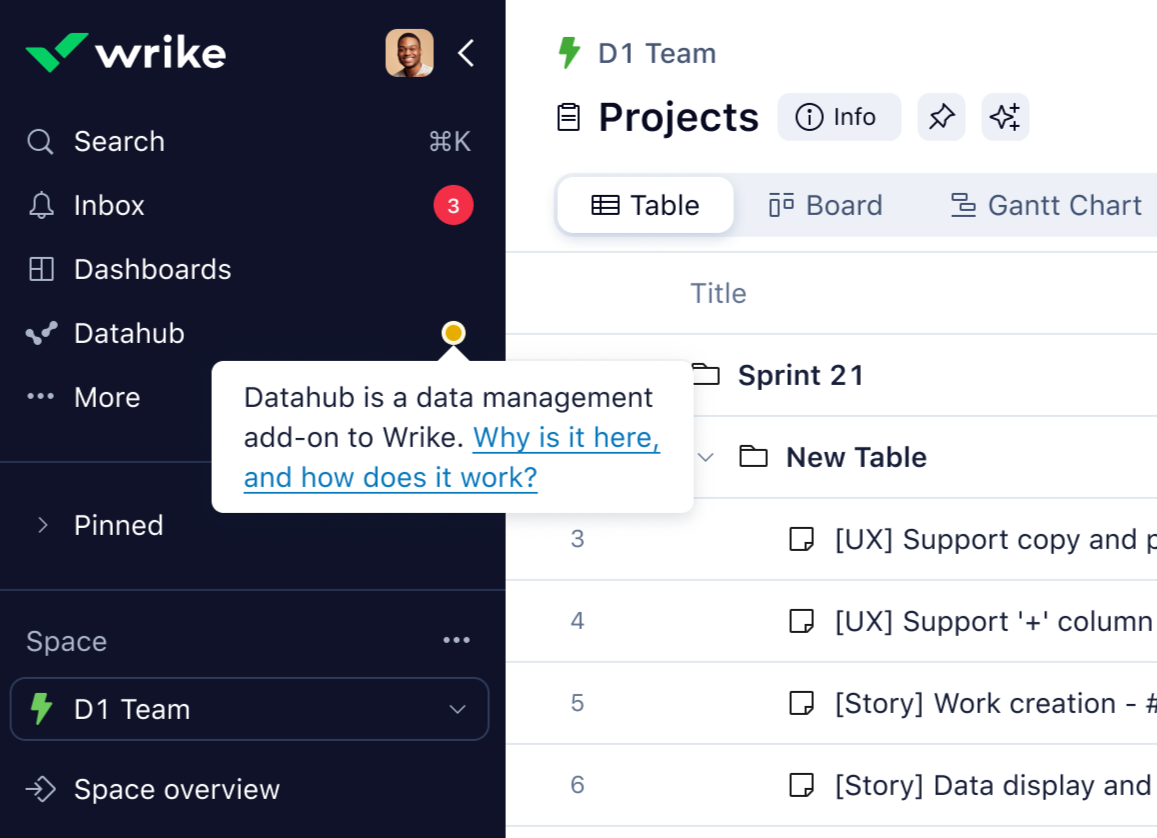Screen dimensions: 1157x838
Task: Click the Space overview arrow icon
Action: pos(41,789)
